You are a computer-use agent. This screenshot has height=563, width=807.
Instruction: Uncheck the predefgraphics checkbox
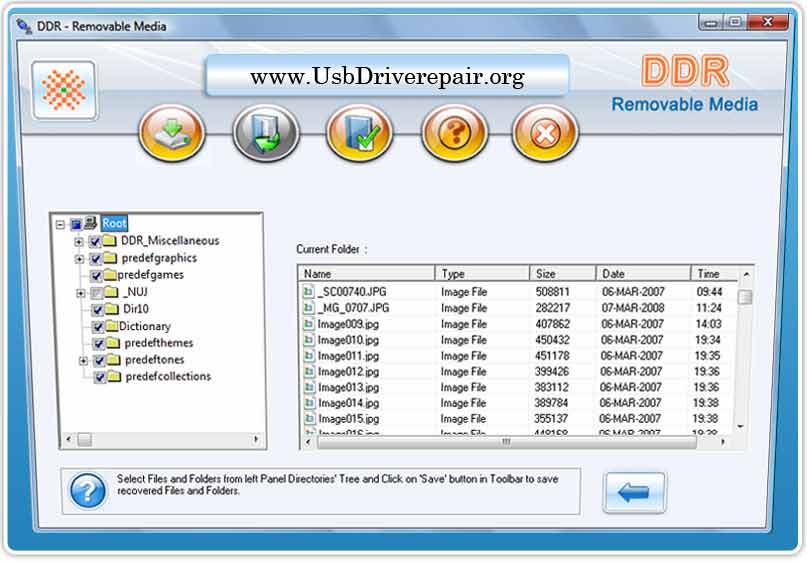95,258
